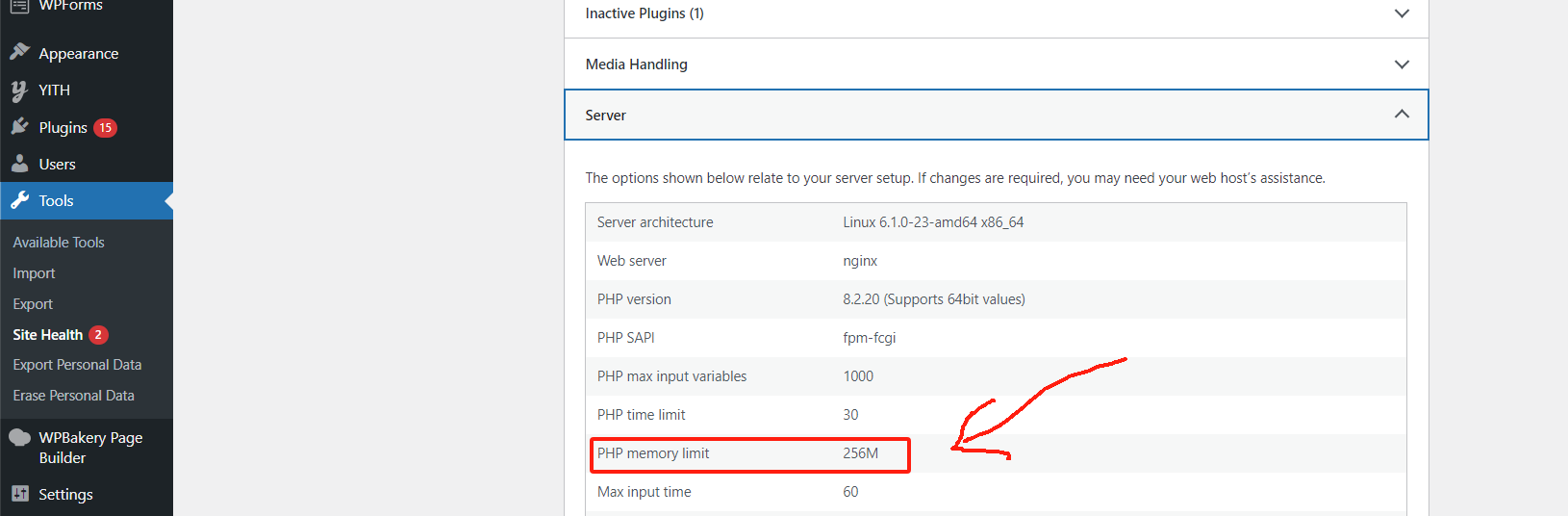Click the PHP SAPI label
Image resolution: width=1568 pixels, height=516 pixels.
(x=625, y=338)
